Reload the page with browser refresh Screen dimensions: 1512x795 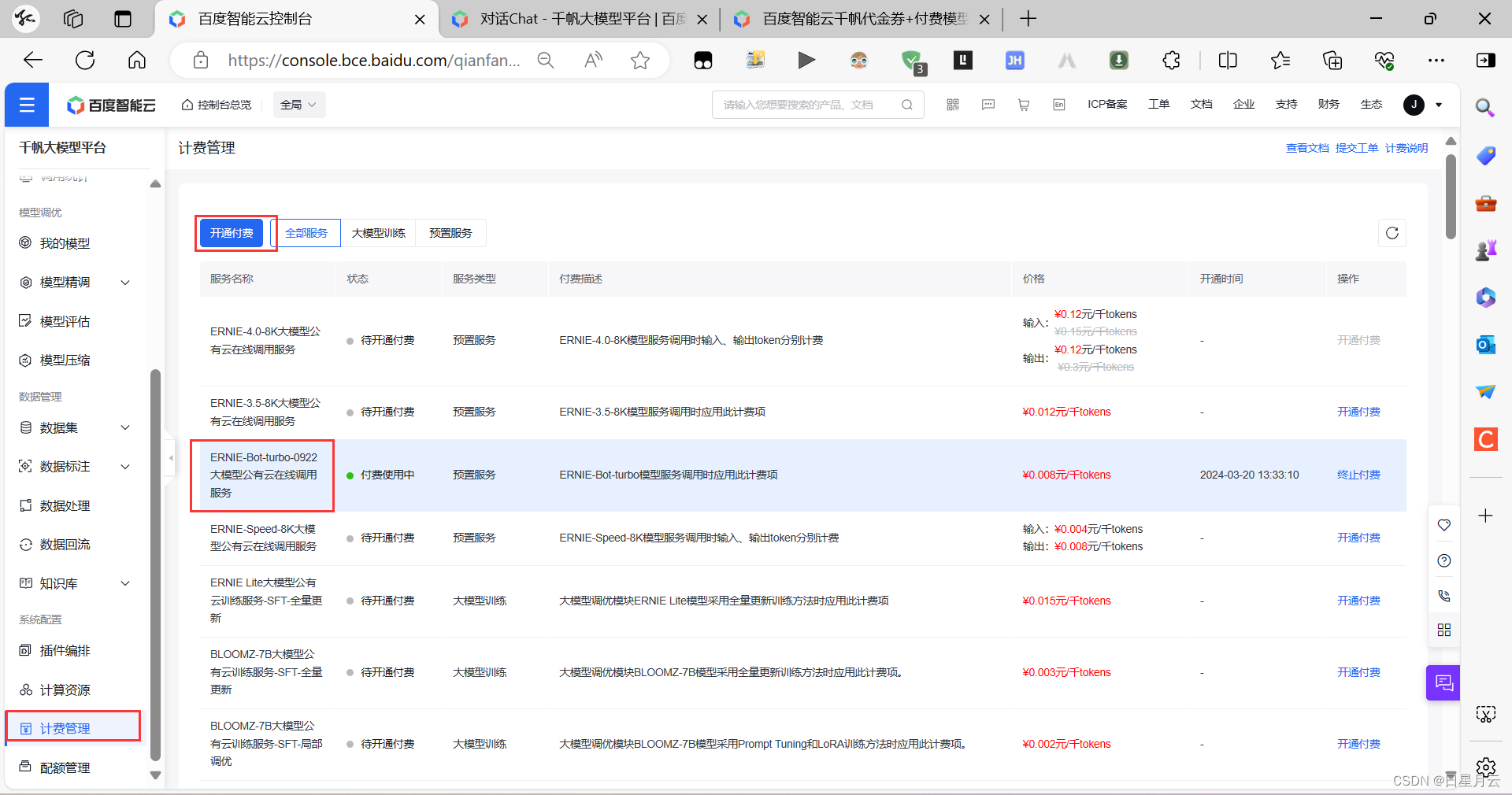pos(85,60)
